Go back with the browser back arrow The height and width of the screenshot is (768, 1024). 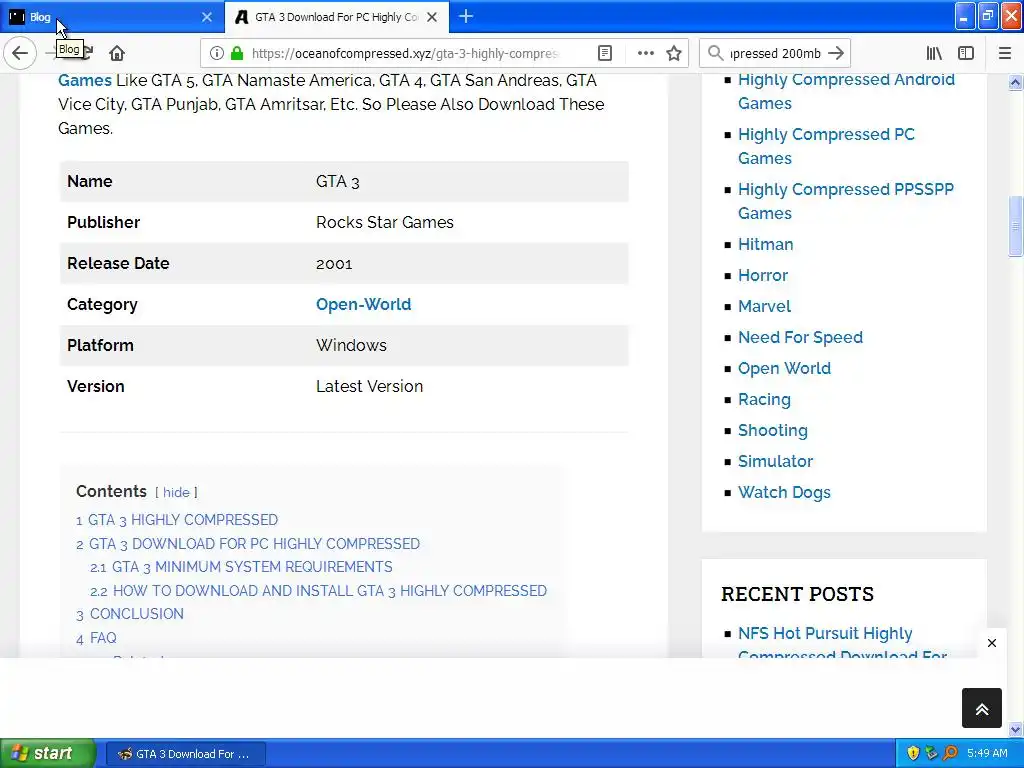[20, 53]
